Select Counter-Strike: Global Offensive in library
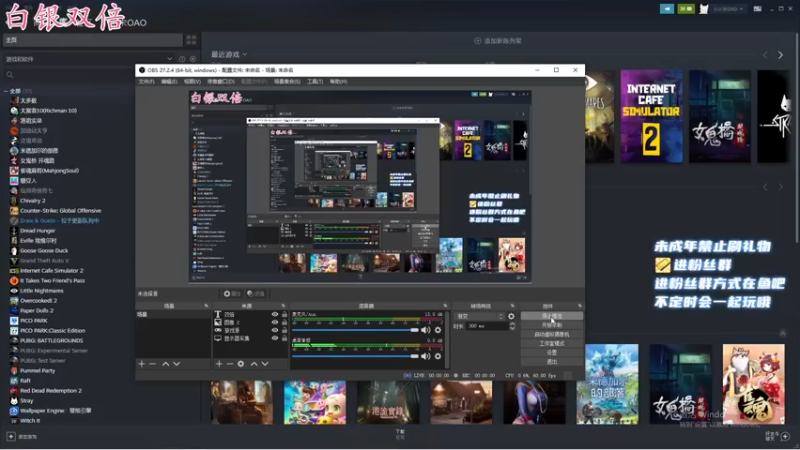The width and height of the screenshot is (800, 450). coord(60,211)
